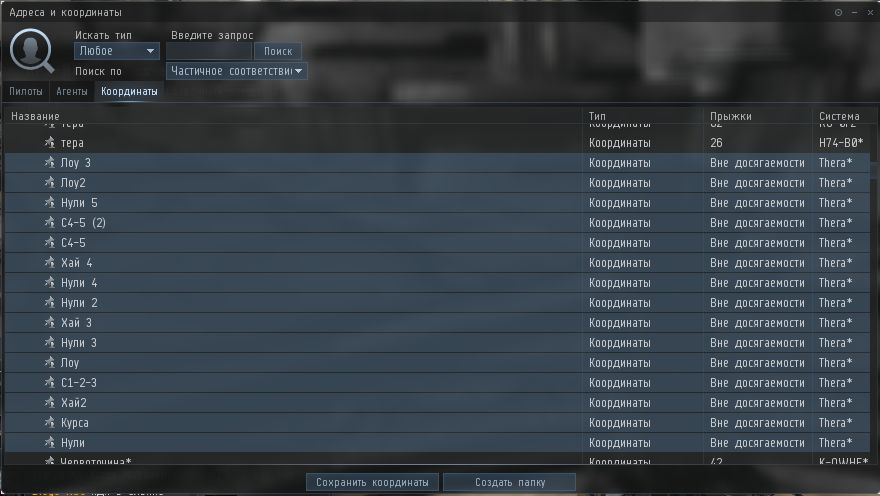The width and height of the screenshot is (880, 496).
Task: Open the Агенты tab
Action: pyautogui.click(x=72, y=91)
